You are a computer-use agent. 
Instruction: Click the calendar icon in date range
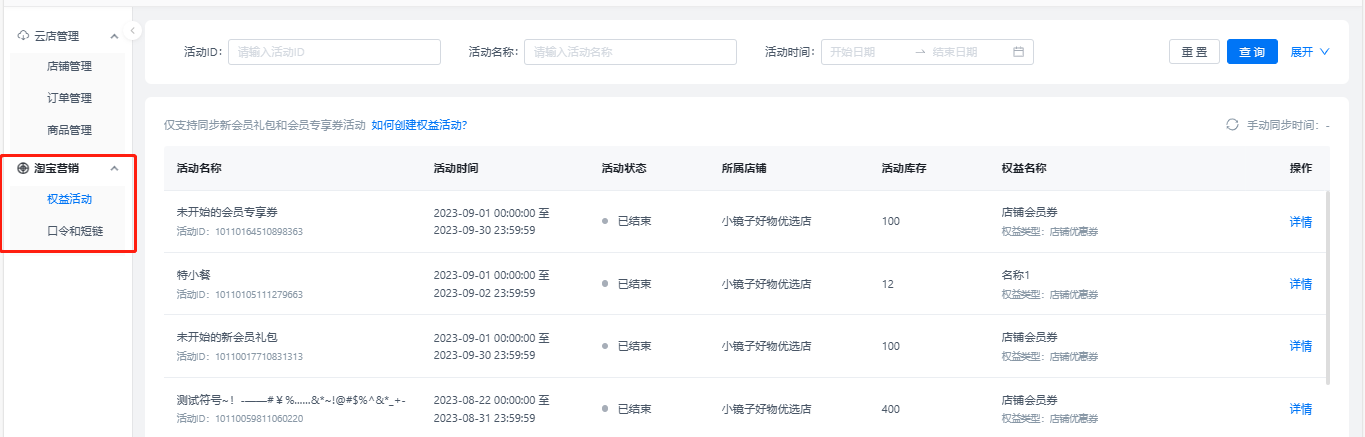(x=1018, y=52)
